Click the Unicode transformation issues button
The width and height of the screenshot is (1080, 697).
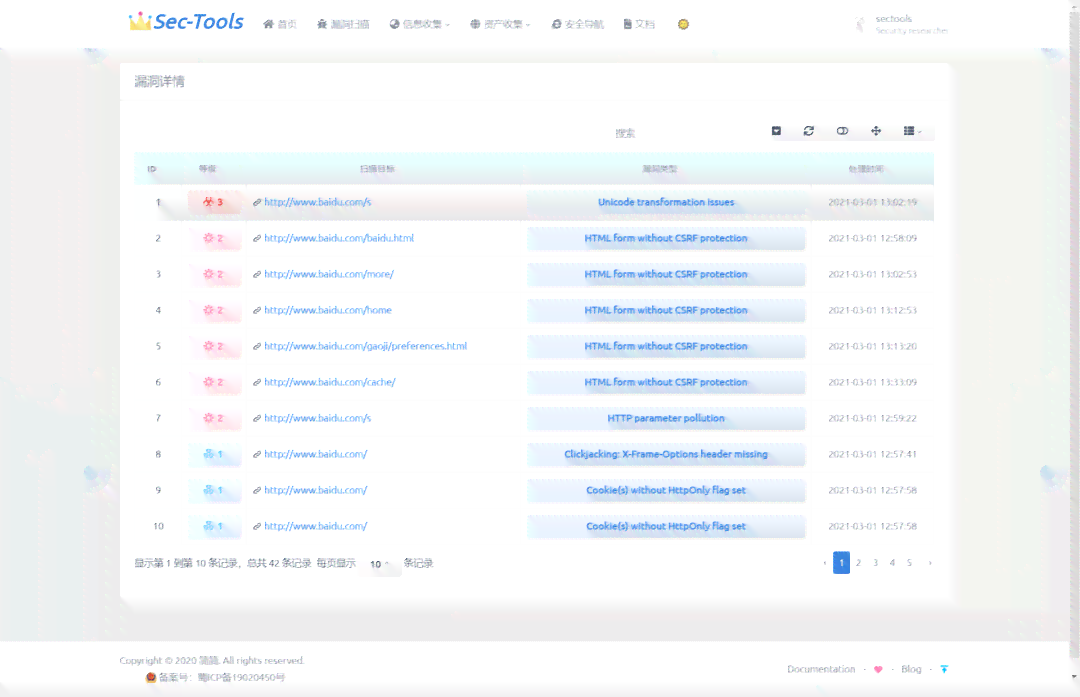pyautogui.click(x=666, y=202)
